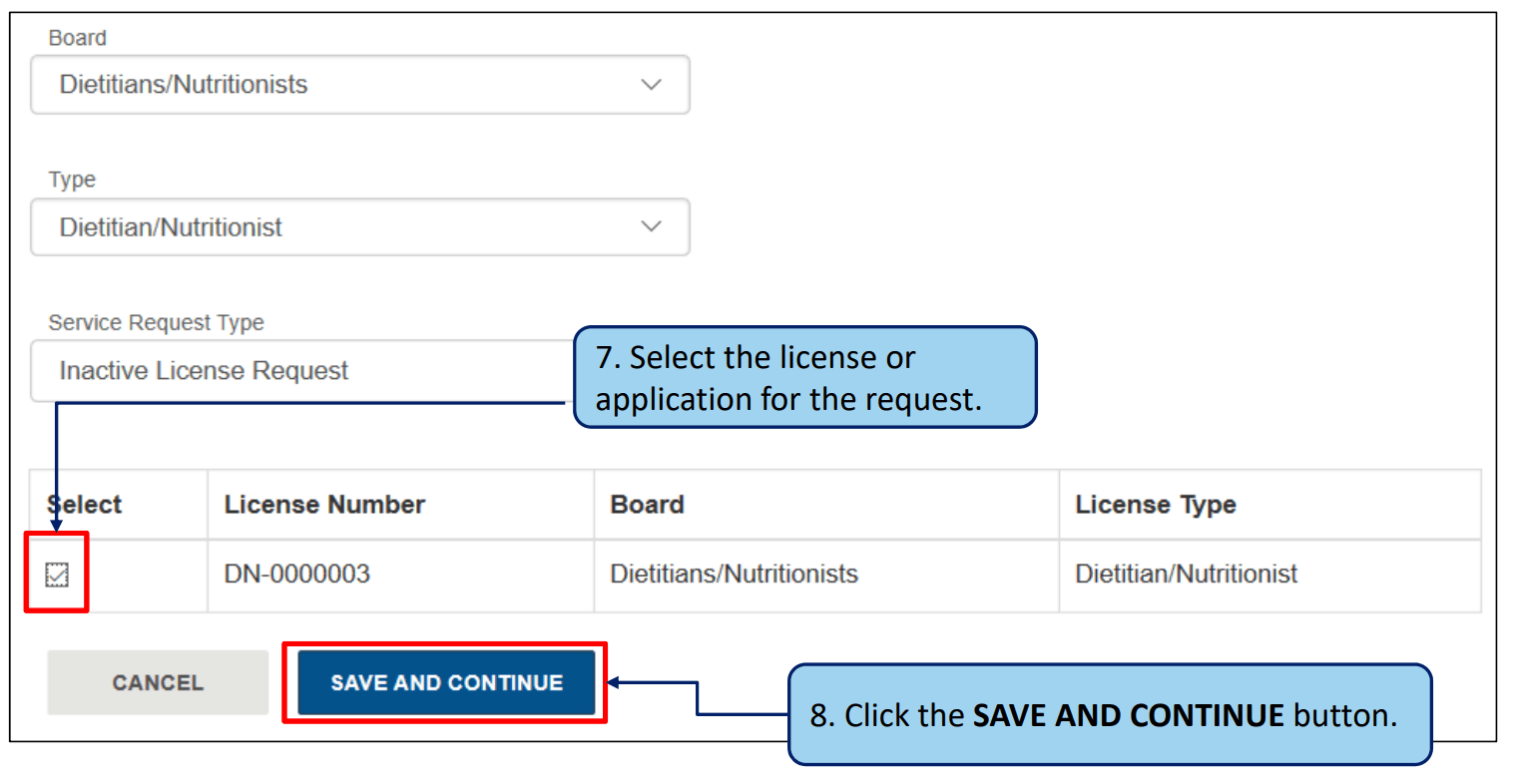
Task: Click the step 7 select license callout
Action: coord(804,378)
